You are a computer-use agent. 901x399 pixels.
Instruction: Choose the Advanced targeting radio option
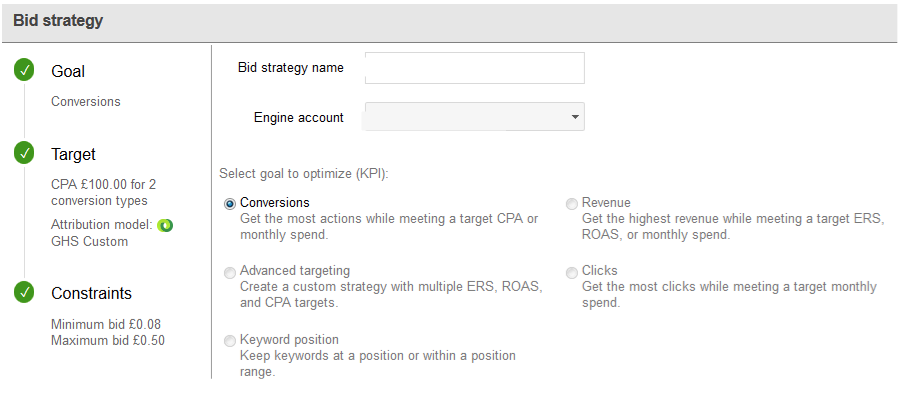click(230, 272)
